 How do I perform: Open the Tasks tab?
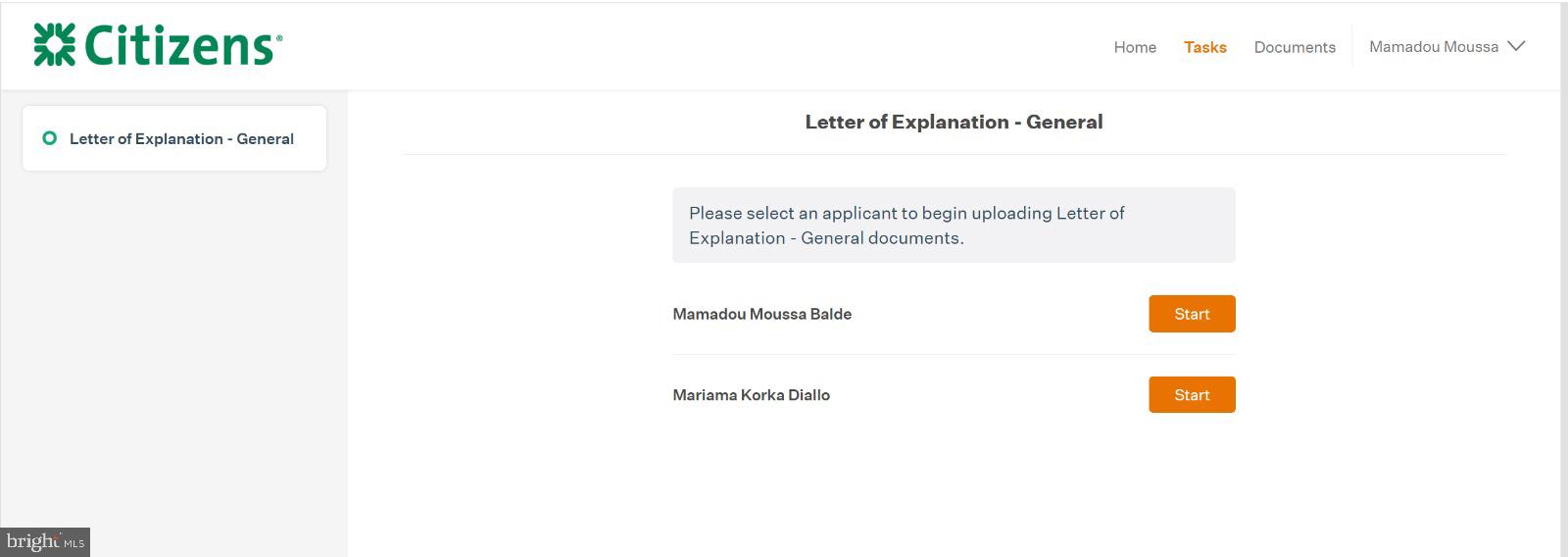coord(1204,47)
